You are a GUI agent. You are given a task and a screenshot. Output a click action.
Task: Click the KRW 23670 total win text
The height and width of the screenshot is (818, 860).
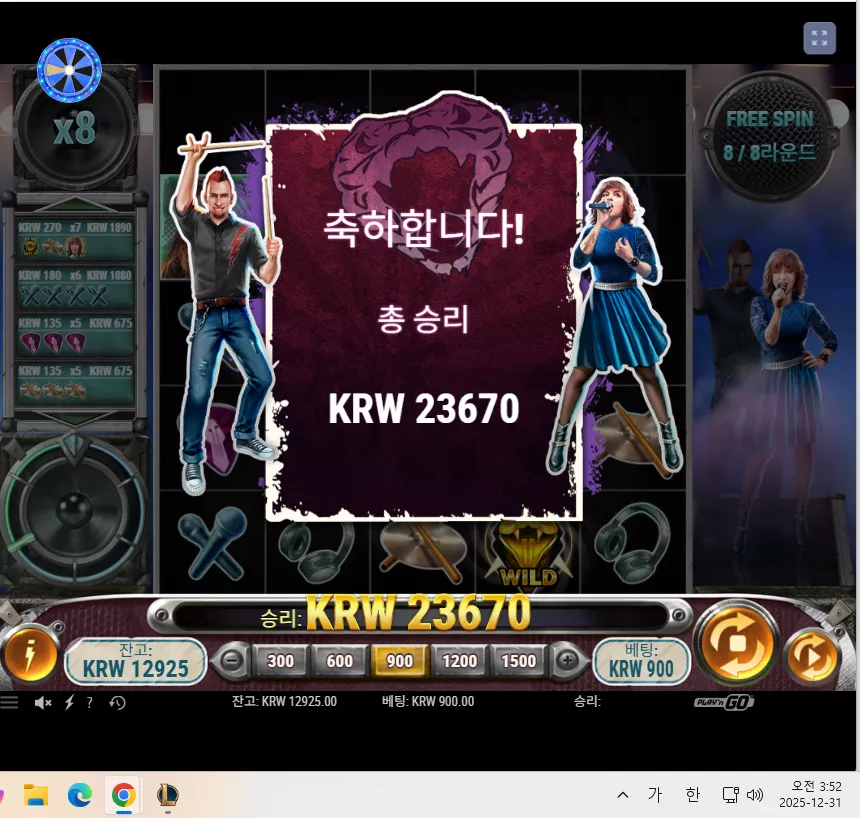tap(423, 409)
